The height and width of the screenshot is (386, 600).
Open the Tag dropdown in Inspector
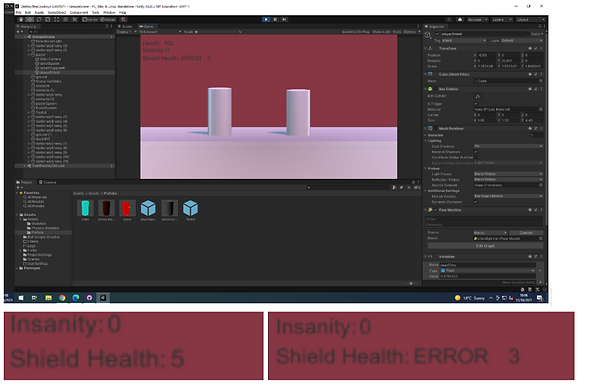point(463,41)
